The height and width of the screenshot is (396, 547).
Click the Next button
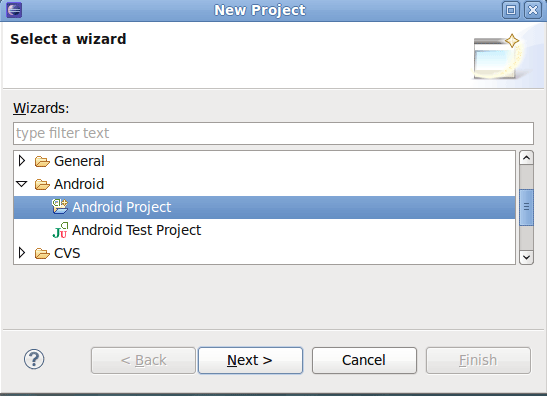(x=250, y=360)
